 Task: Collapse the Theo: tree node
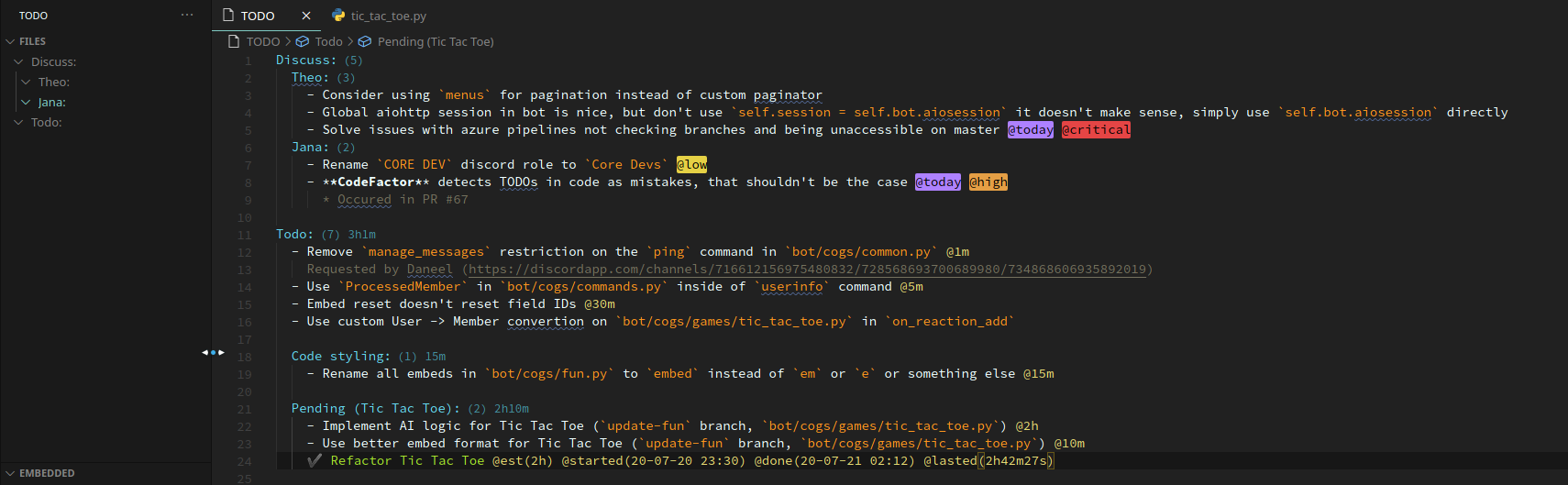point(26,82)
